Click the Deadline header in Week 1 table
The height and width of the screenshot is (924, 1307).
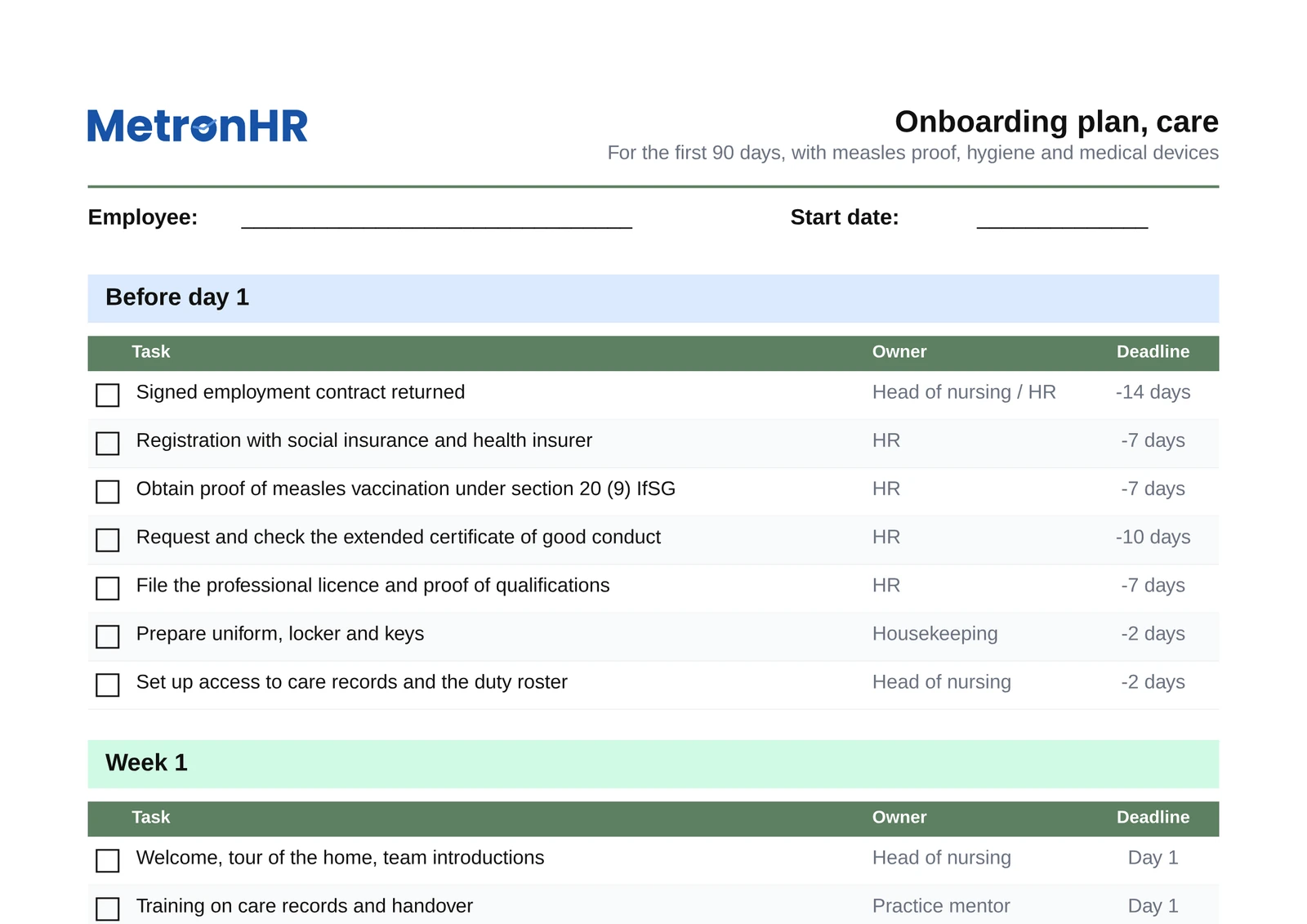click(1153, 818)
